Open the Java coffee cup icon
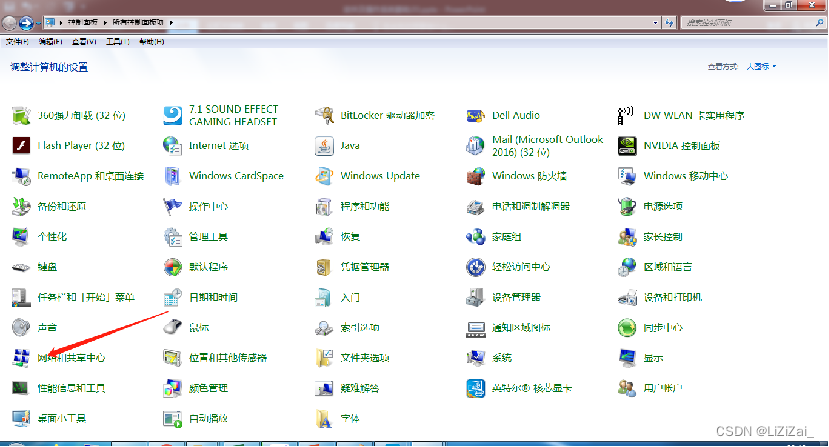The image size is (829, 447). [x=324, y=145]
